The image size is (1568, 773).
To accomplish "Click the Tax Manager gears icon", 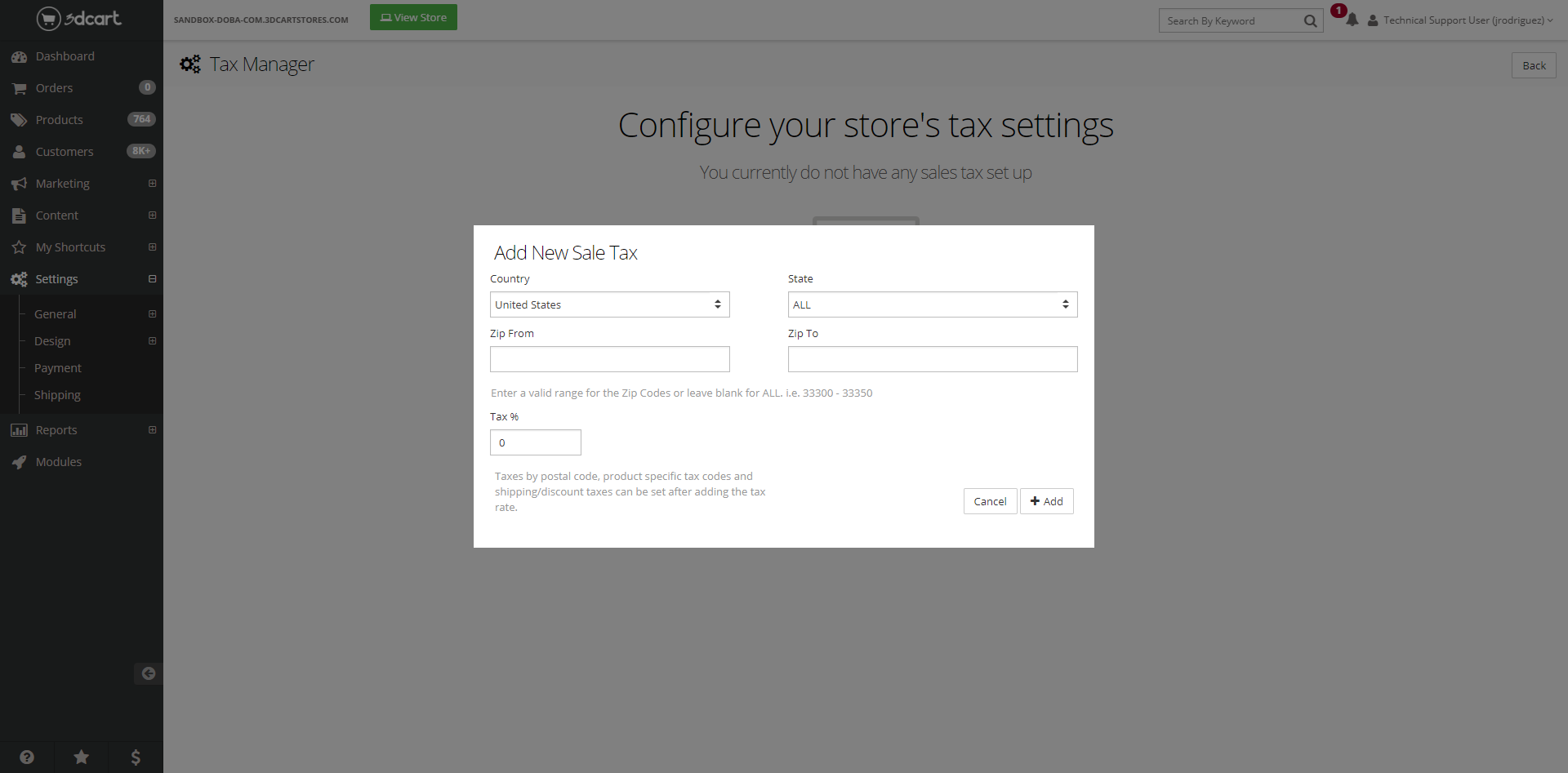I will (x=190, y=64).
